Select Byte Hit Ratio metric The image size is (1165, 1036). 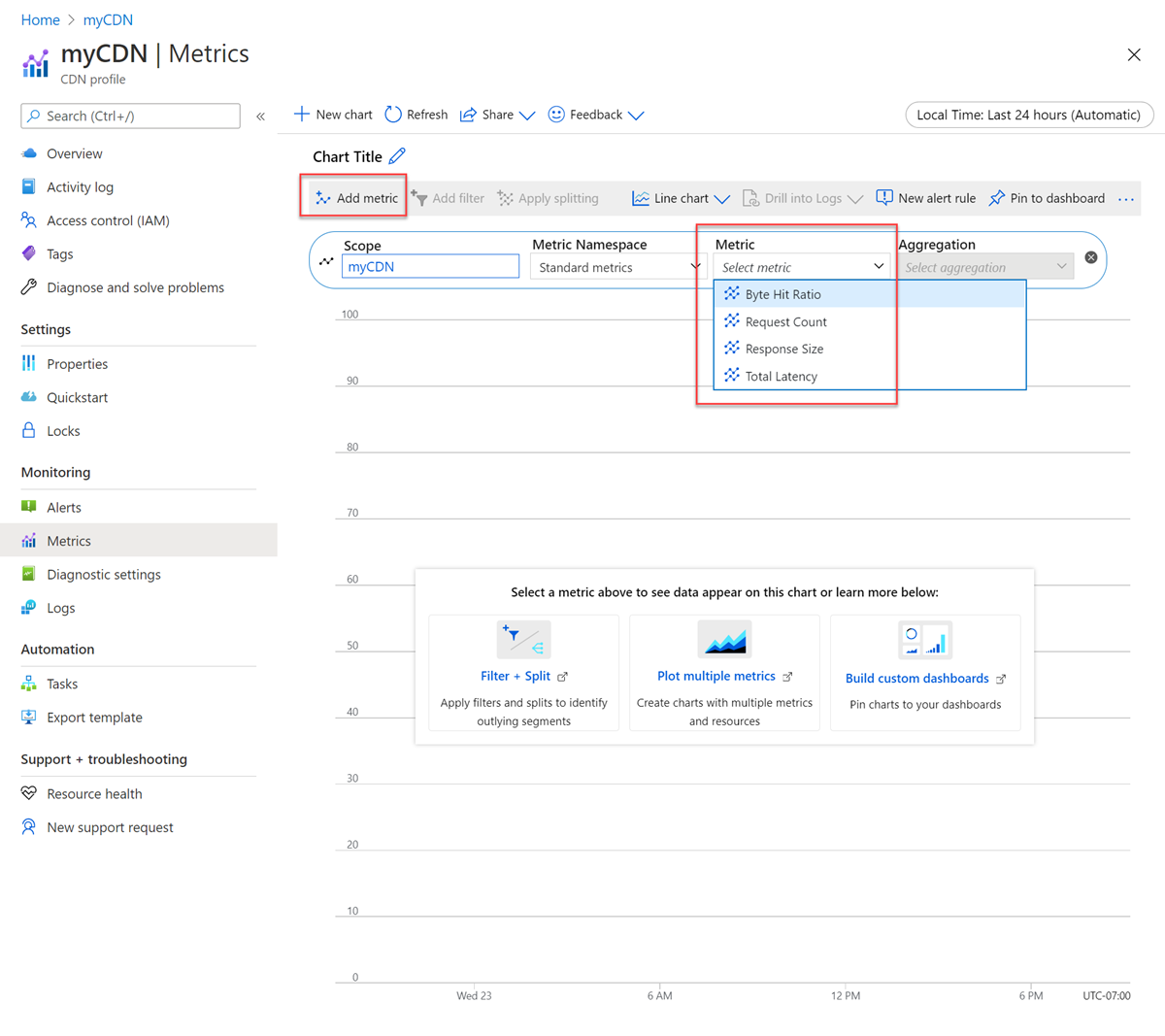870,294
